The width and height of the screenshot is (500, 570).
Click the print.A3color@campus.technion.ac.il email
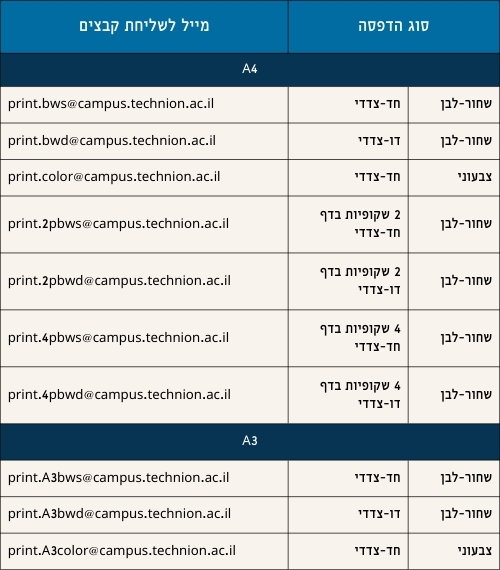[122, 551]
